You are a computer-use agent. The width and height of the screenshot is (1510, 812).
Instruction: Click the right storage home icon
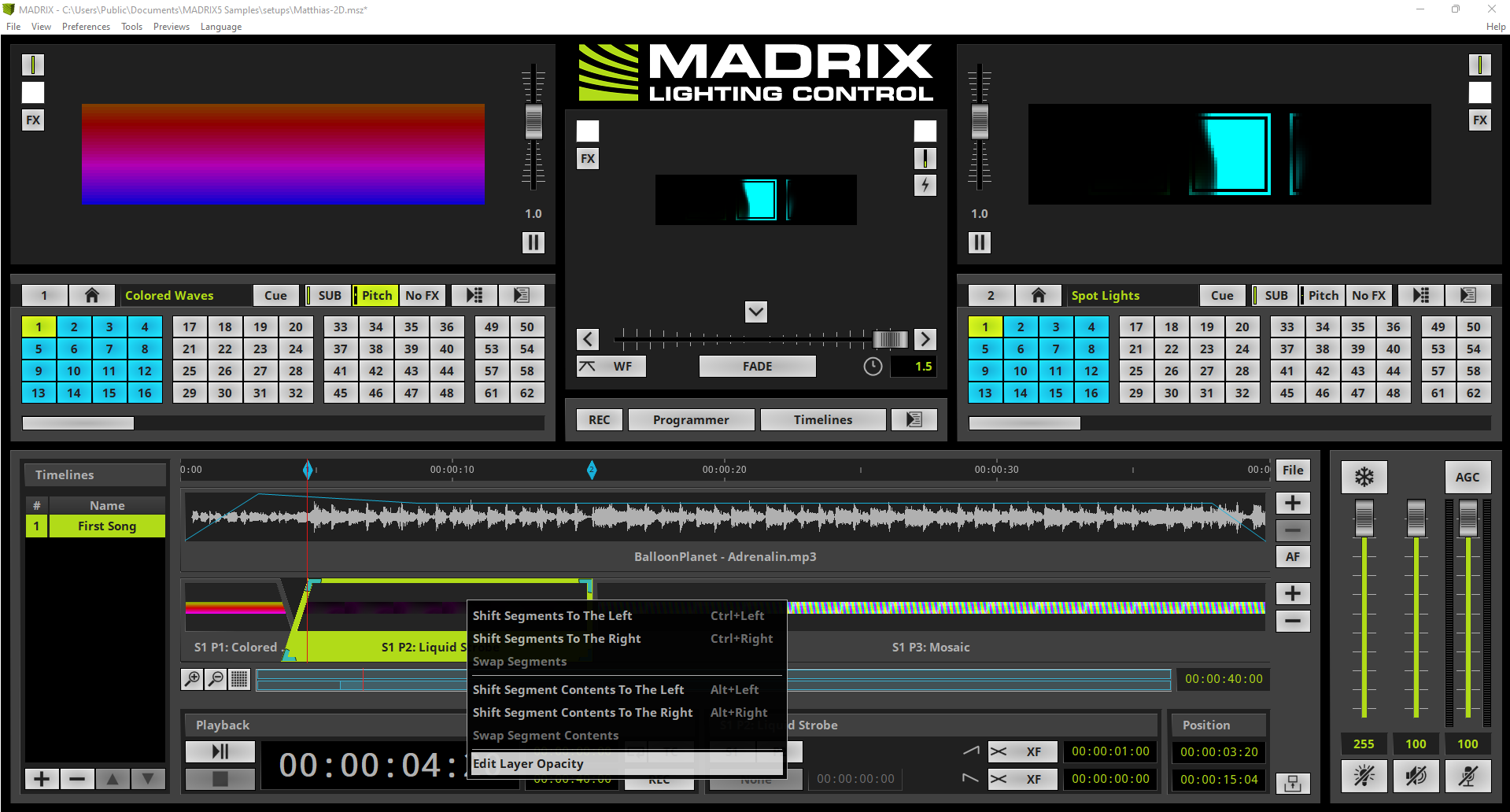[1039, 295]
